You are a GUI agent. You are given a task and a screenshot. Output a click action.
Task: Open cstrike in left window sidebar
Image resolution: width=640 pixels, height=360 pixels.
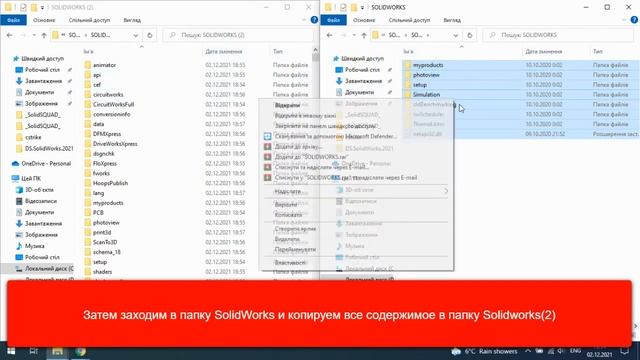click(x=33, y=137)
